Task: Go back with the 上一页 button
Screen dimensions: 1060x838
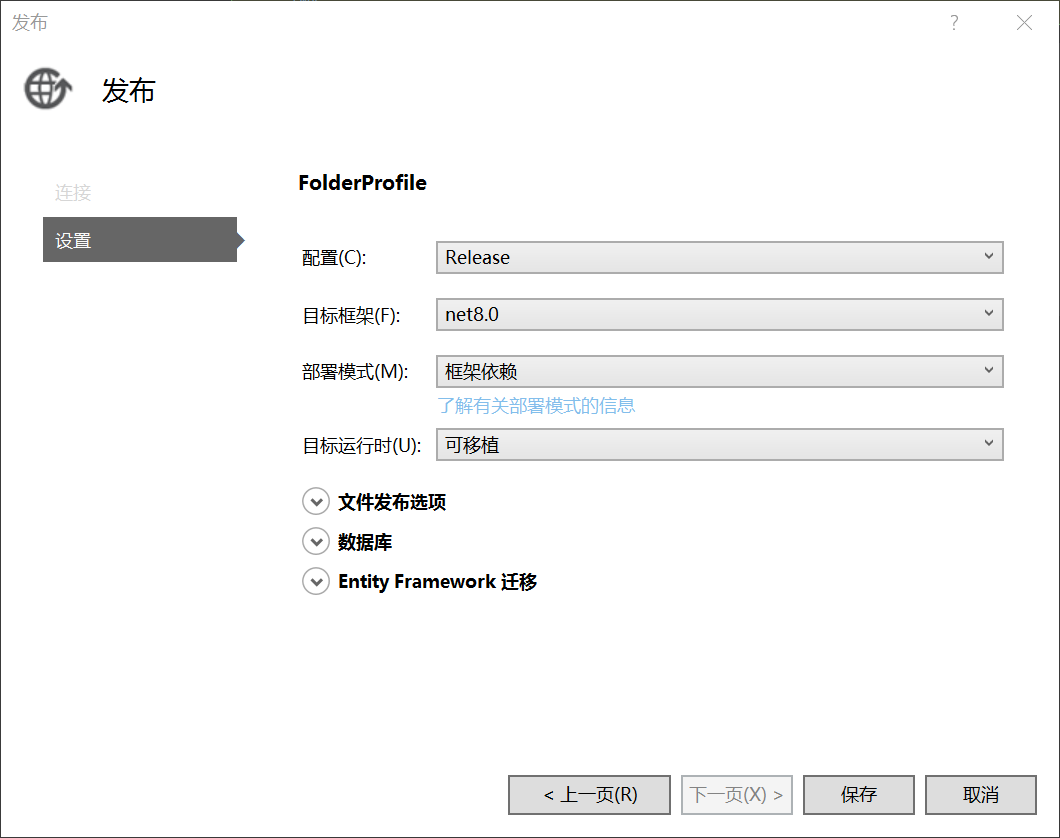Action: pos(589,795)
